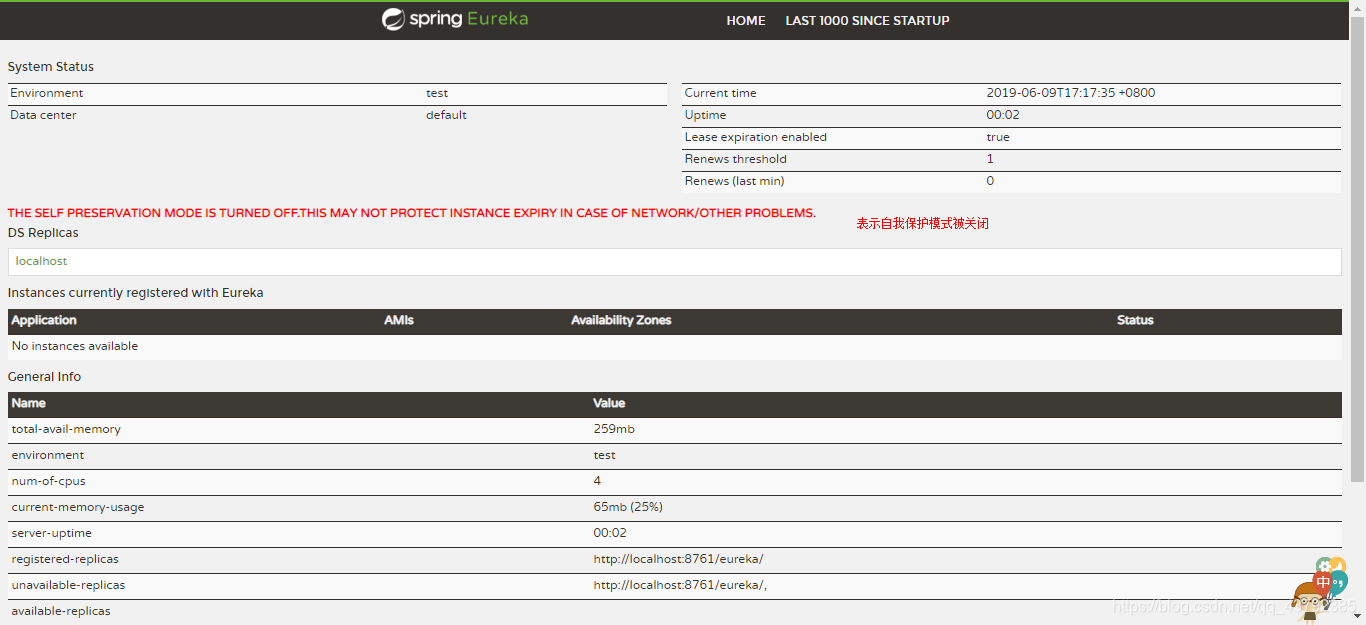
Task: Open the HOME menu item
Action: pyautogui.click(x=746, y=20)
